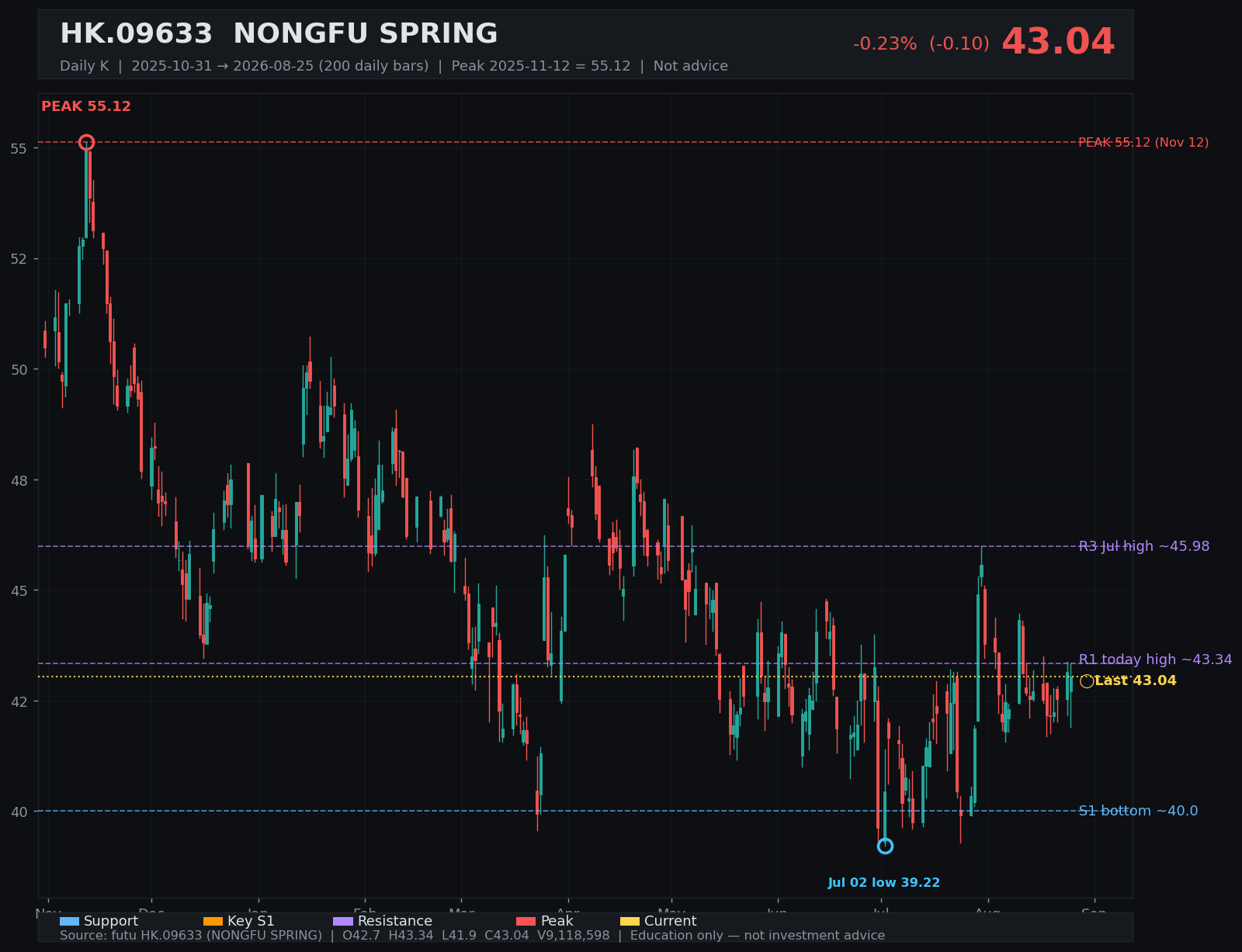
Task: Click the "Resistance" legend label
Action: point(395,921)
